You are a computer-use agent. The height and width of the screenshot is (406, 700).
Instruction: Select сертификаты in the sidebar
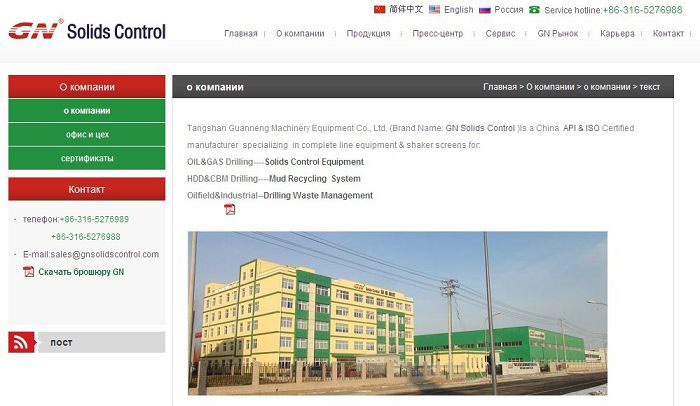point(87,158)
